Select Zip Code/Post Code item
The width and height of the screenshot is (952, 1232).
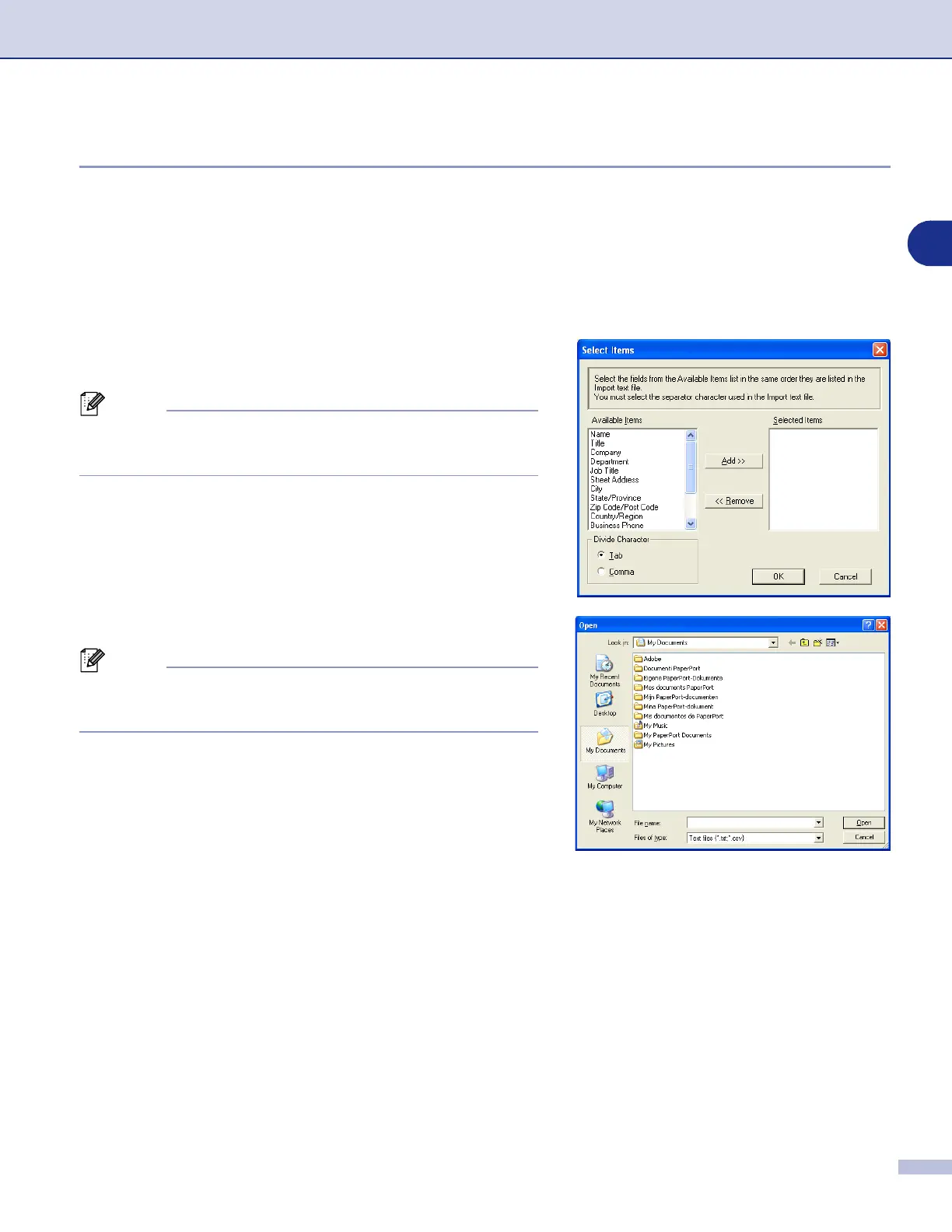coord(624,507)
